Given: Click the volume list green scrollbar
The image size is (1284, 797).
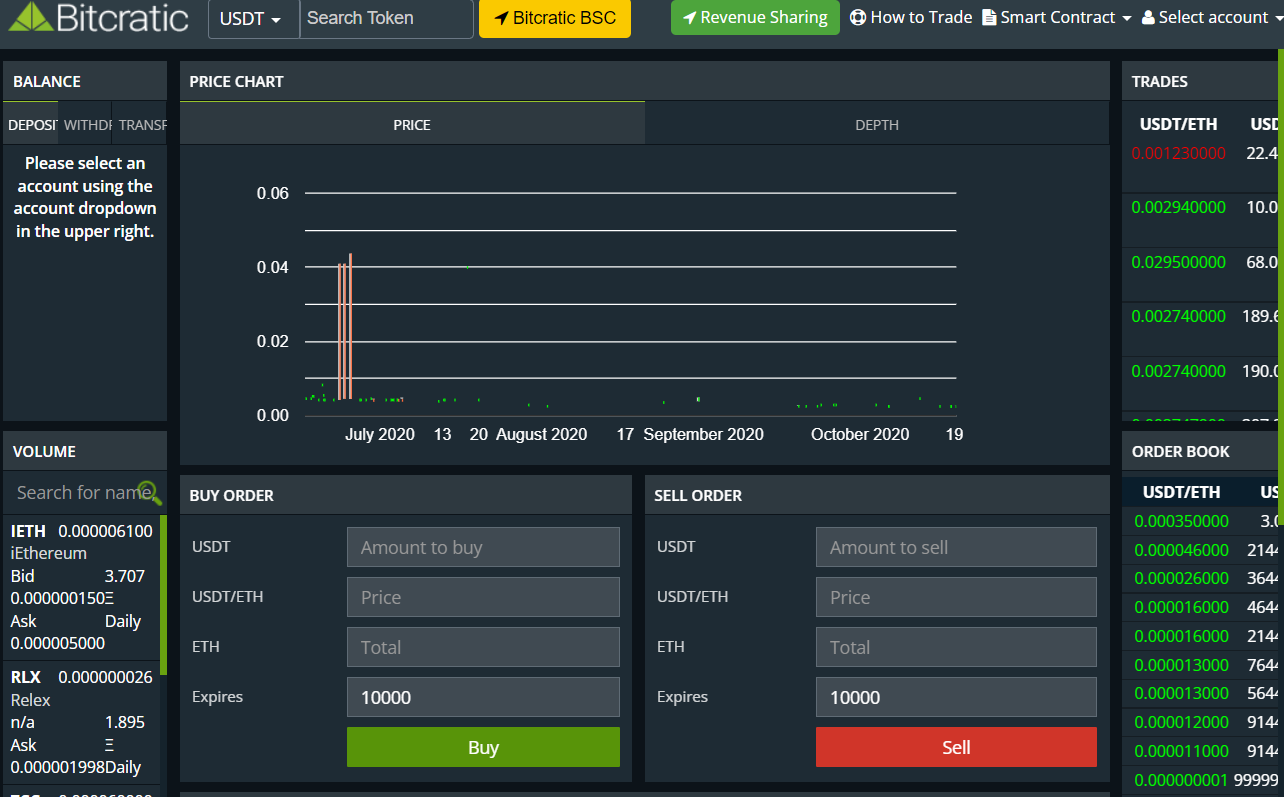Looking at the screenshot, I should pyautogui.click(x=163, y=595).
